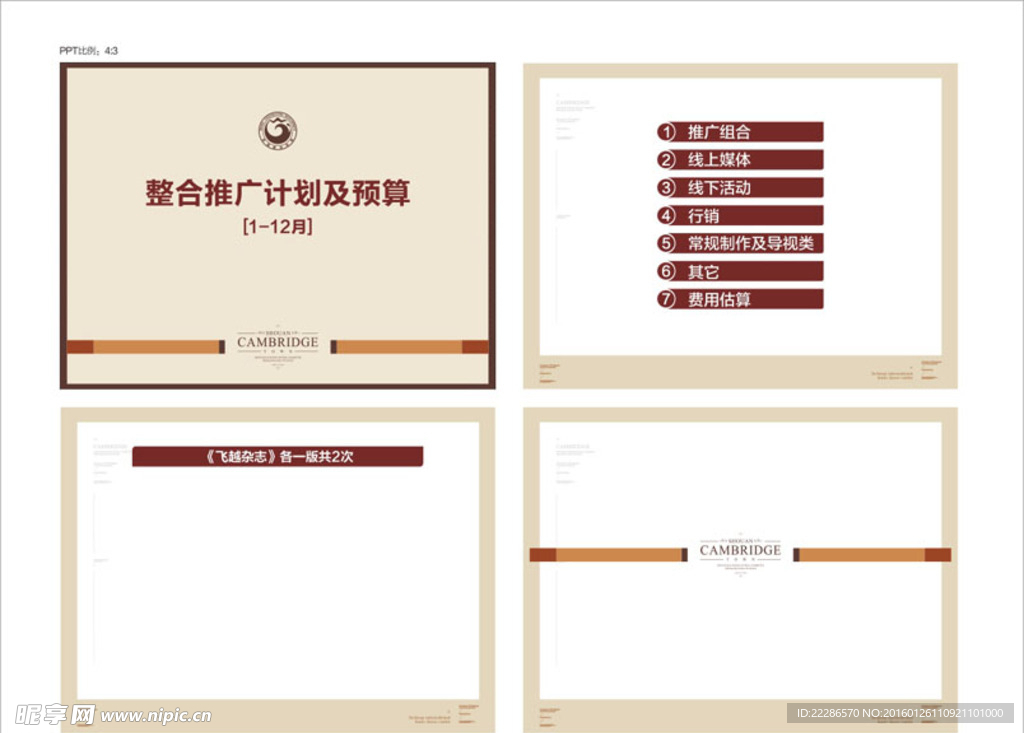
Task: Click the circled number 5 beside 常规制作及导视类
Action: tap(667, 243)
